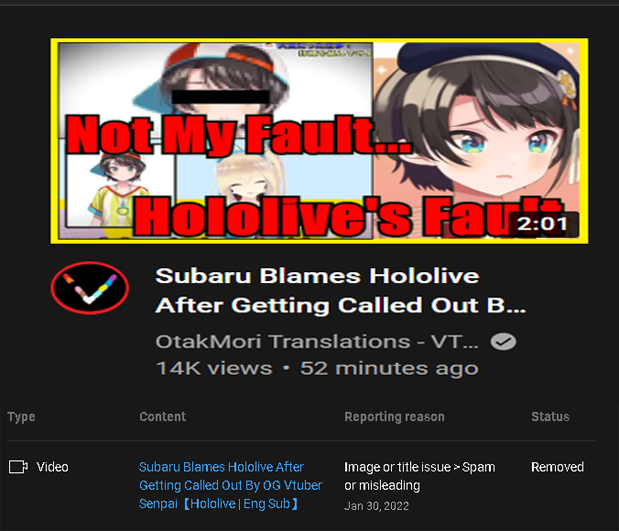Image resolution: width=619 pixels, height=531 pixels.
Task: Click the '52 minutes ago' timestamp
Action: [x=389, y=368]
